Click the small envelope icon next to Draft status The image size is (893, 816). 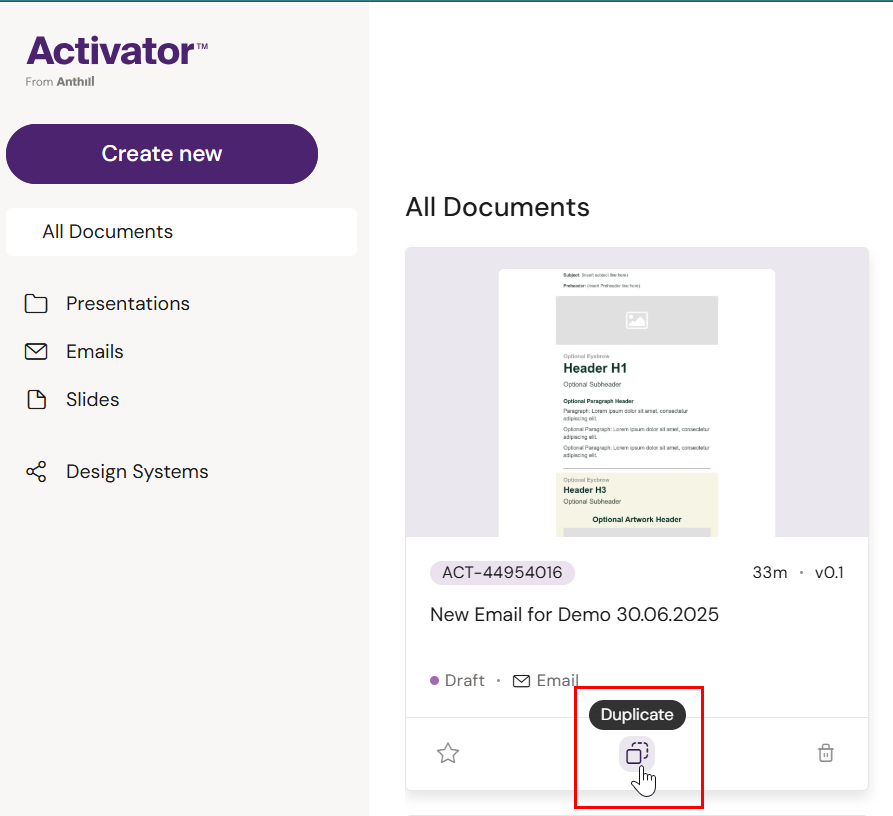coord(521,681)
